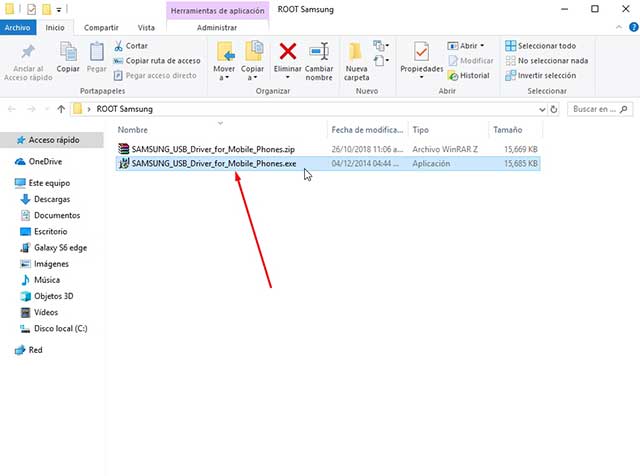Switch to the Vista ribbon tab
This screenshot has width=640, height=476.
click(146, 28)
